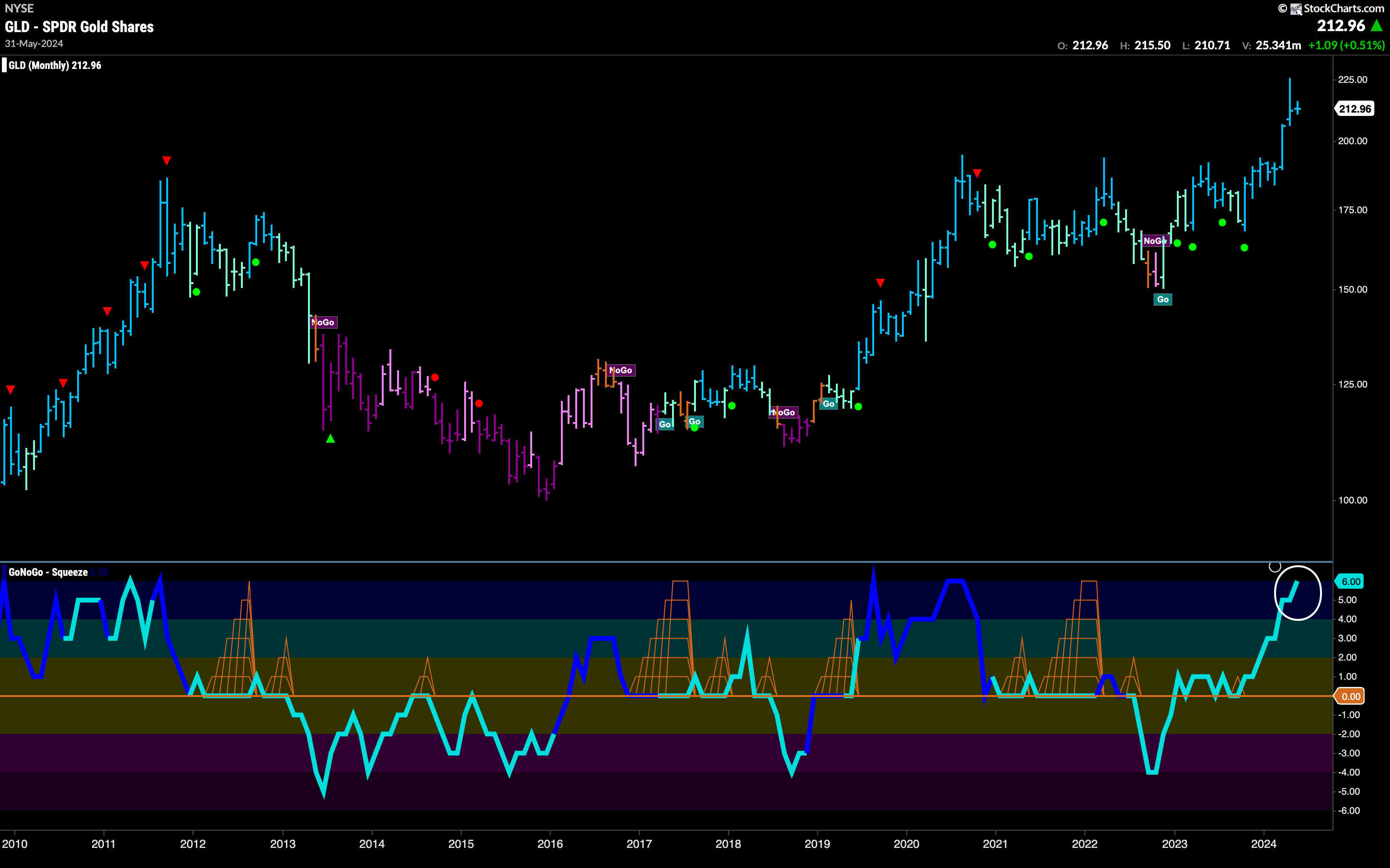Click the 212.96 current price tag on the price axis
Screen dimensions: 1390x868
click(x=1355, y=108)
